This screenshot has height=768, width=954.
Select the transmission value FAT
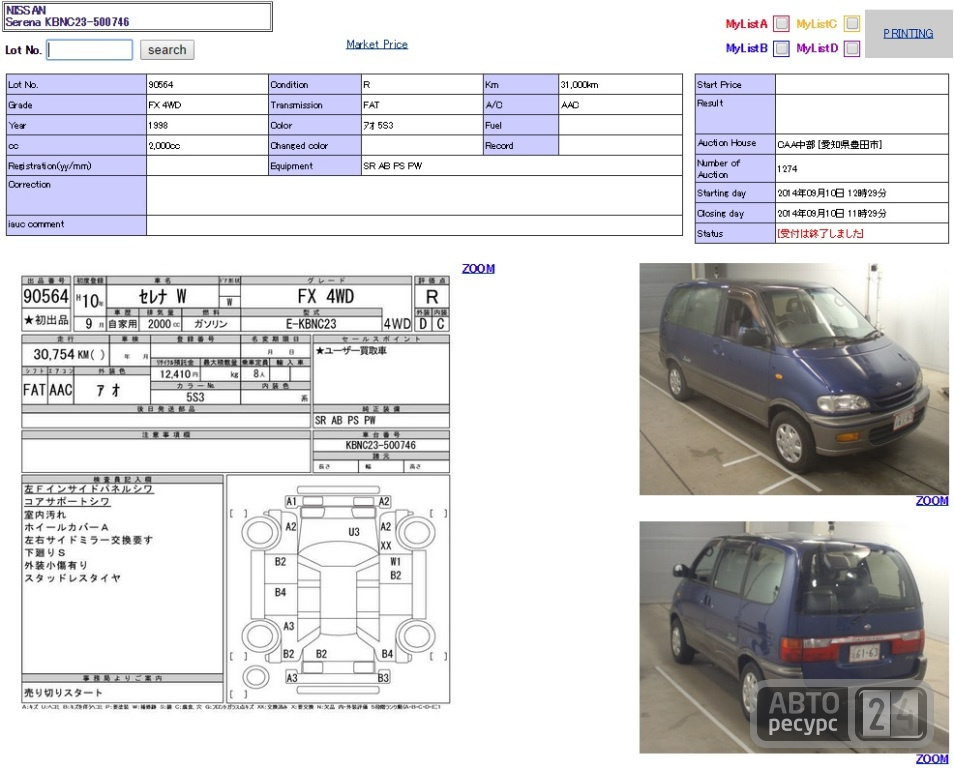point(371,105)
